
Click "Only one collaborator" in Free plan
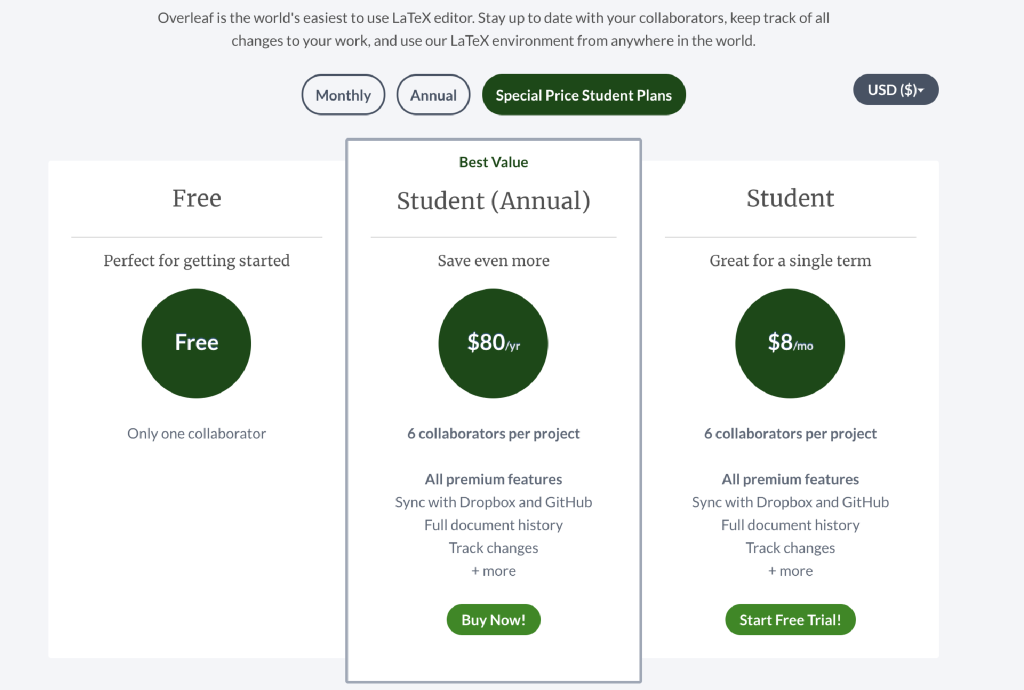tap(196, 433)
